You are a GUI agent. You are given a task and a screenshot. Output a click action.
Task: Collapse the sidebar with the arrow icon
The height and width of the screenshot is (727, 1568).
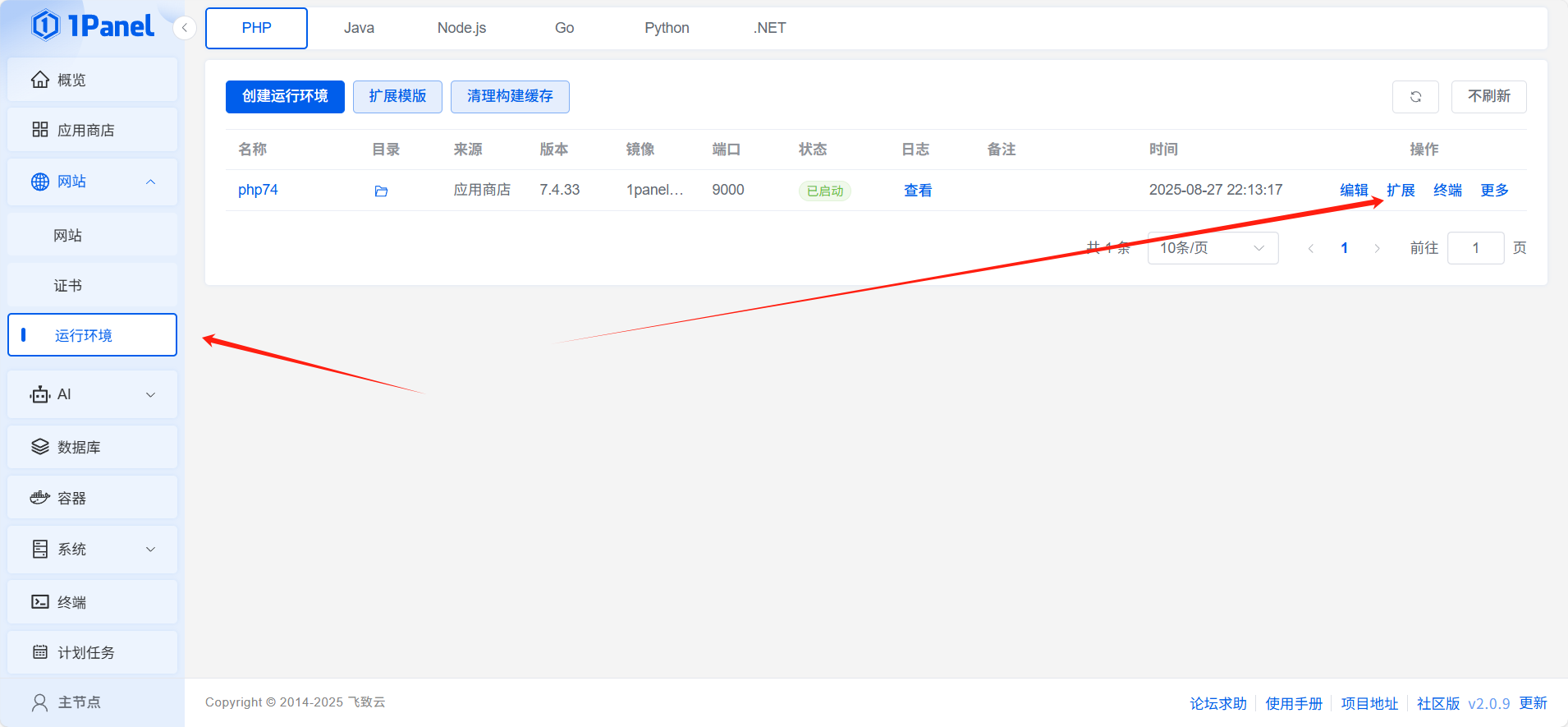185,28
